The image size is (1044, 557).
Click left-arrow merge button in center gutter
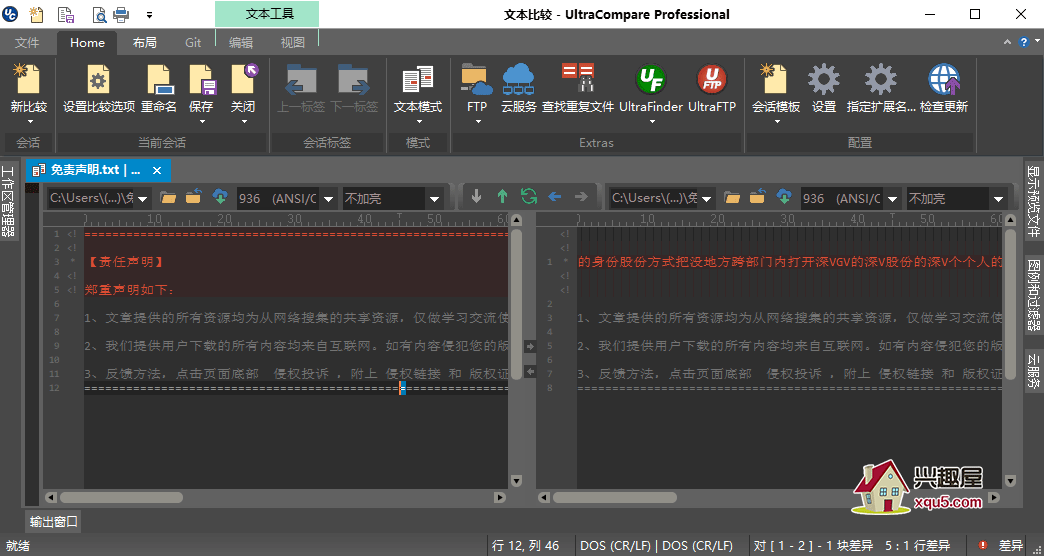pyautogui.click(x=530, y=372)
